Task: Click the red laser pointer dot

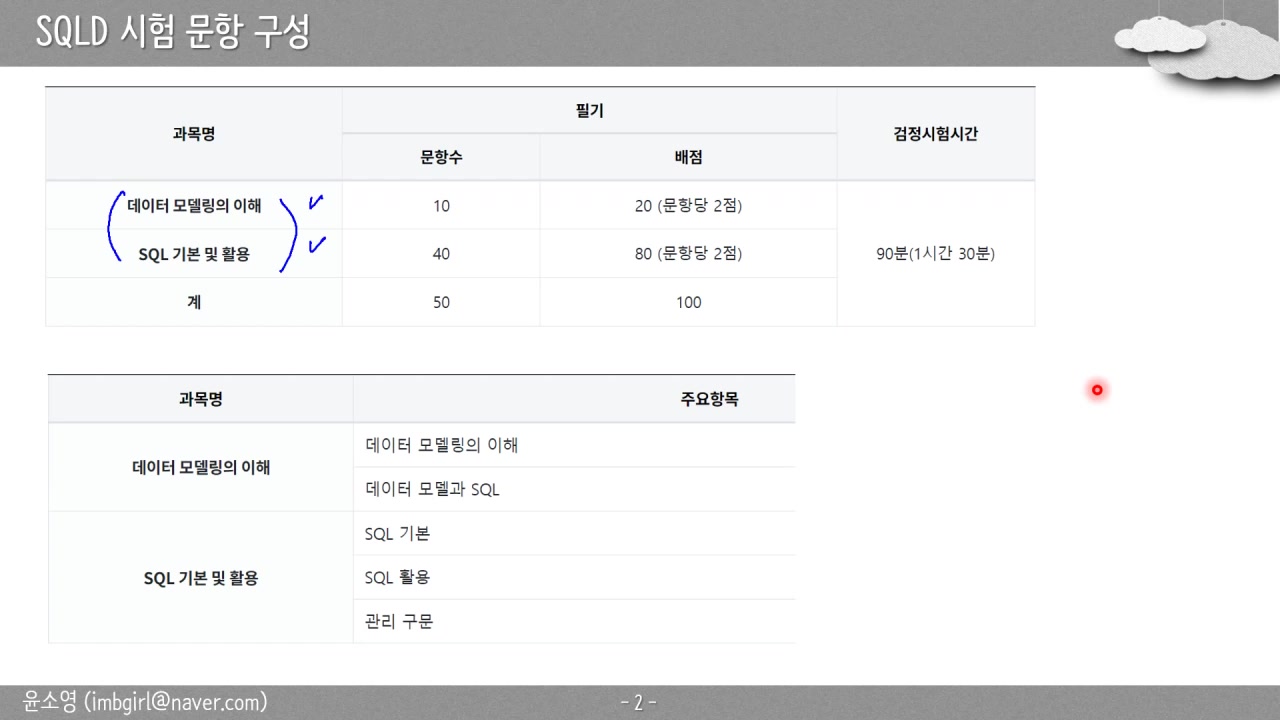Action: [x=1096, y=390]
